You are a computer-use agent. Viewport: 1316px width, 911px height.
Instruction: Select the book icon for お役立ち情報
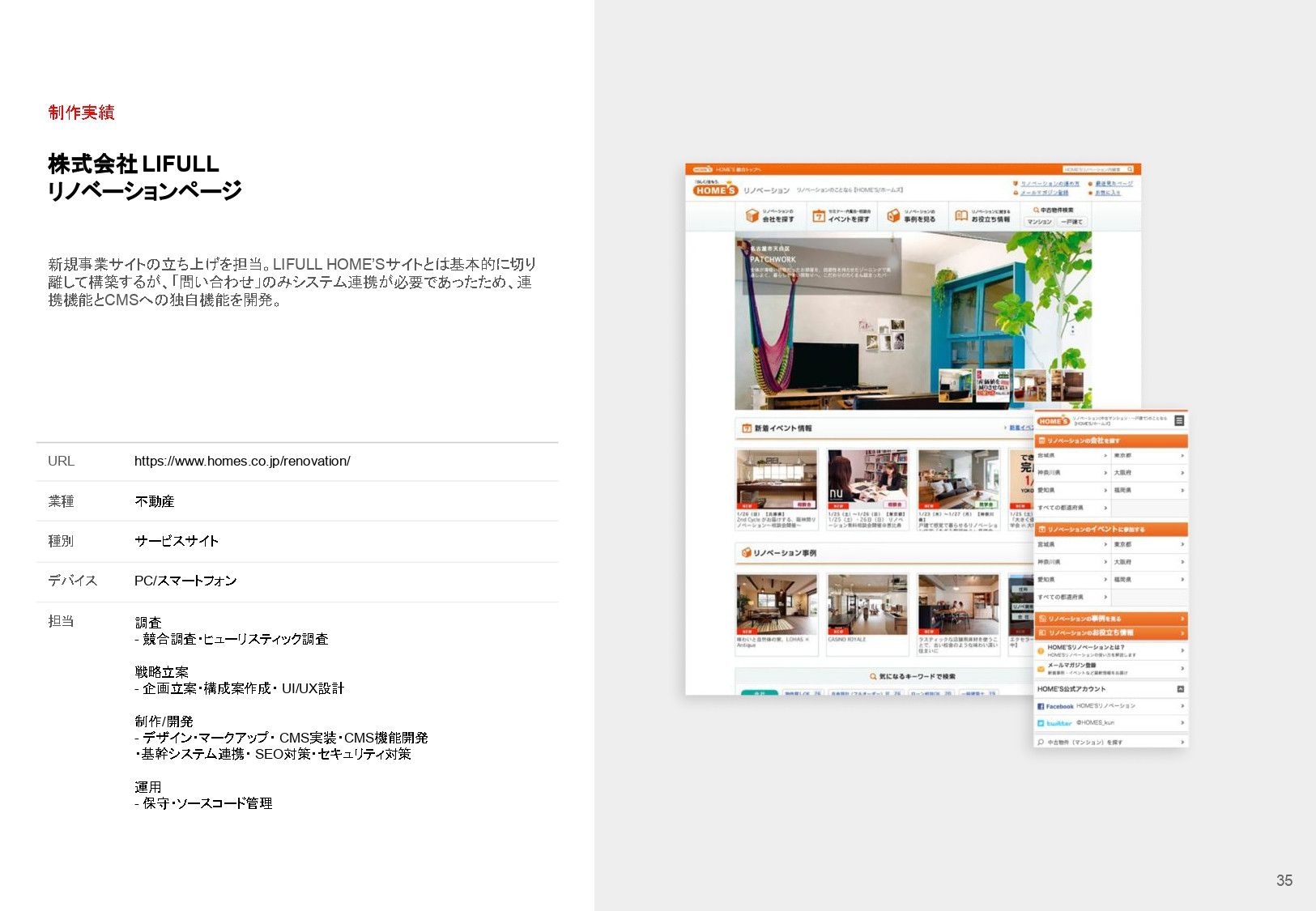(960, 214)
